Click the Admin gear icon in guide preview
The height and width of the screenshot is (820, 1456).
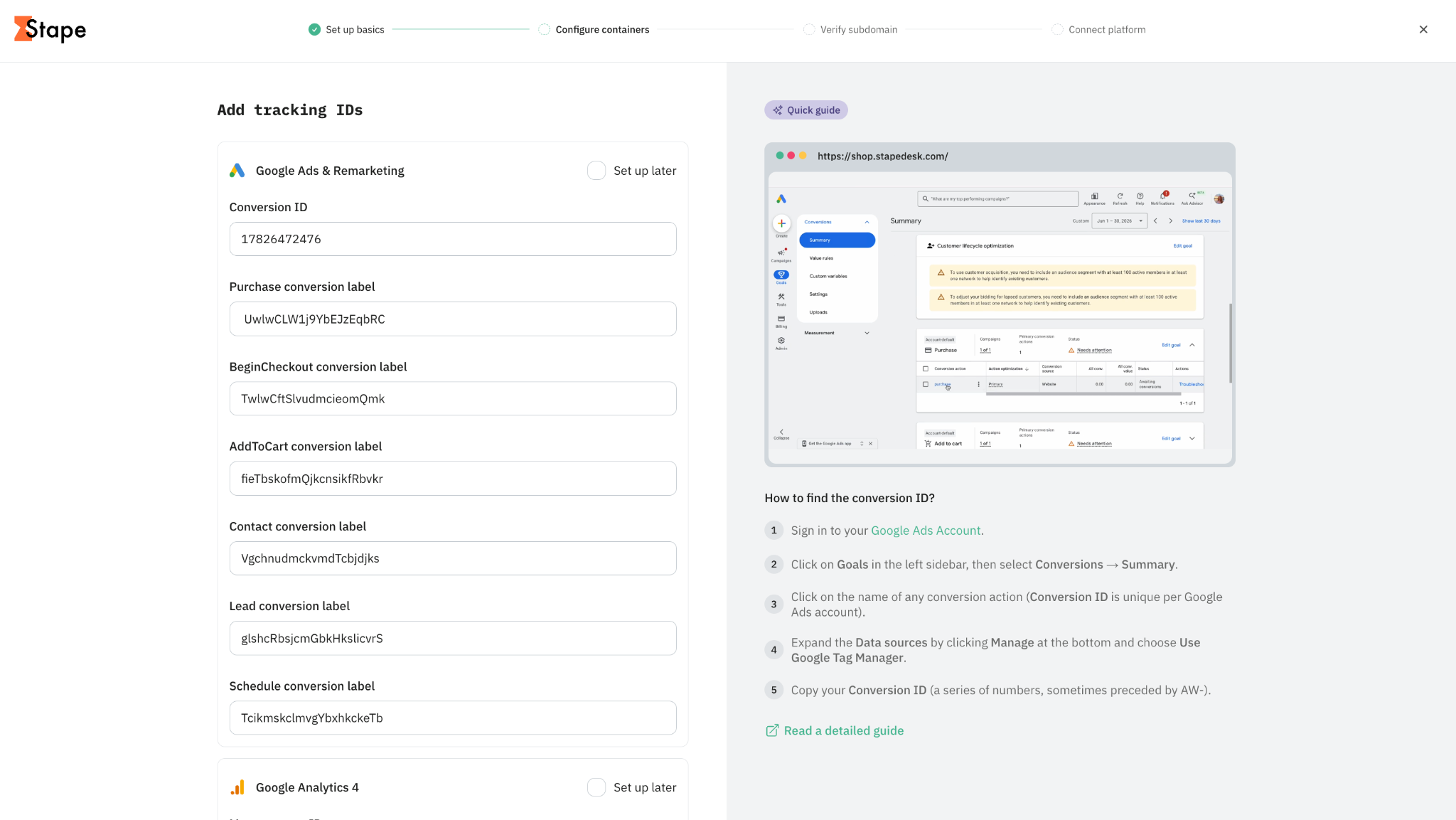point(781,340)
